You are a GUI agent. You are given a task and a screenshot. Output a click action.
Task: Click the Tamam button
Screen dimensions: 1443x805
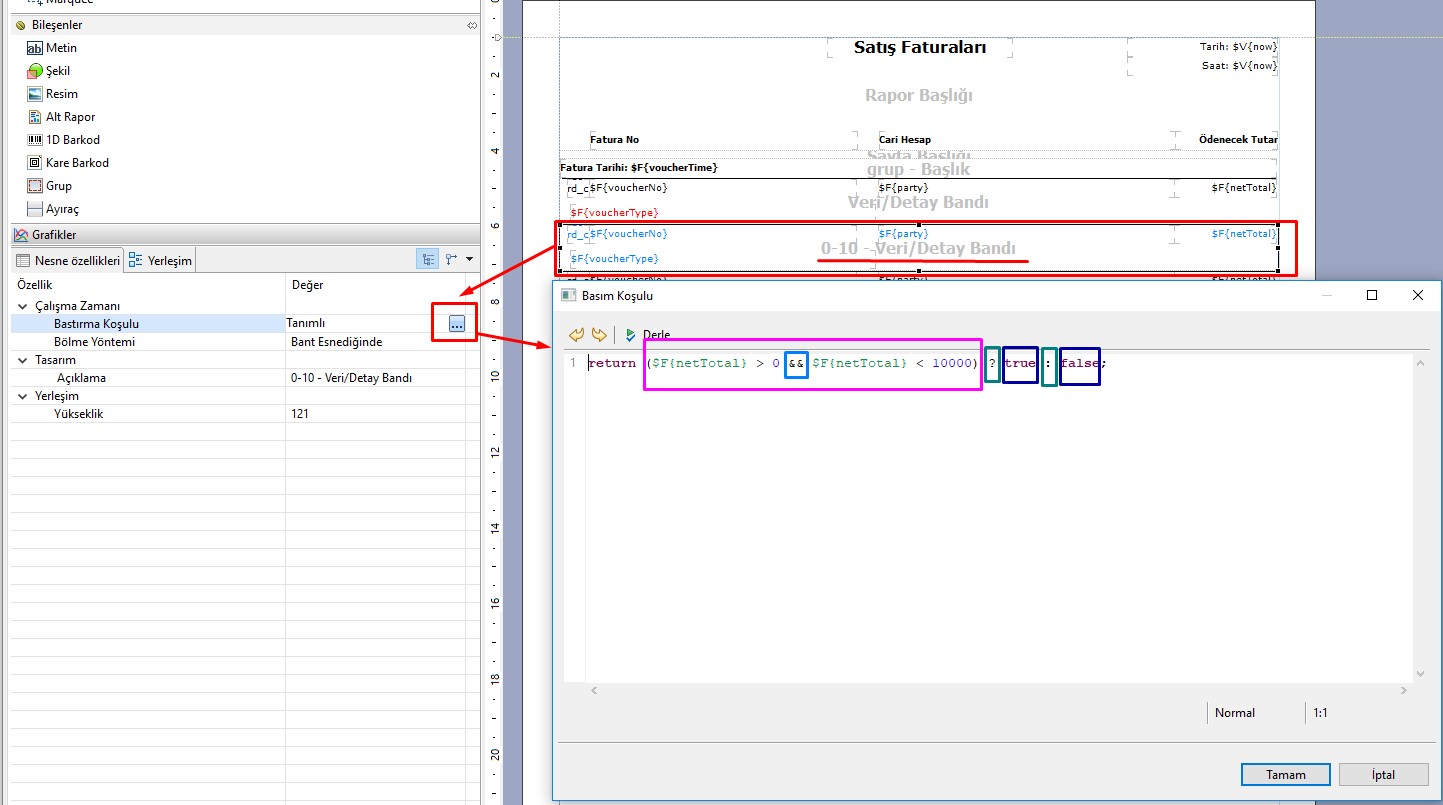tap(1285, 775)
